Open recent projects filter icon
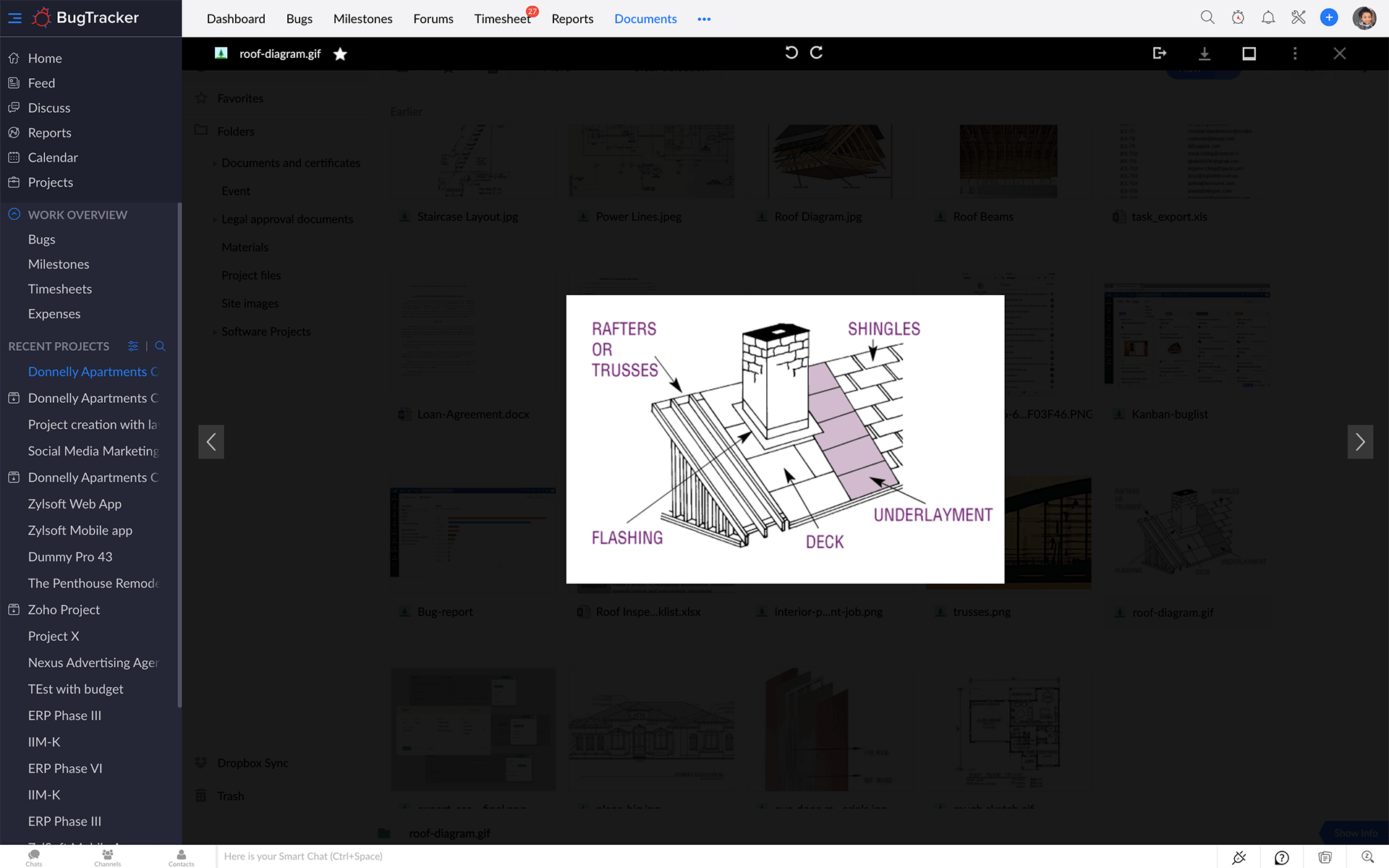This screenshot has width=1389, height=868. pyautogui.click(x=133, y=346)
